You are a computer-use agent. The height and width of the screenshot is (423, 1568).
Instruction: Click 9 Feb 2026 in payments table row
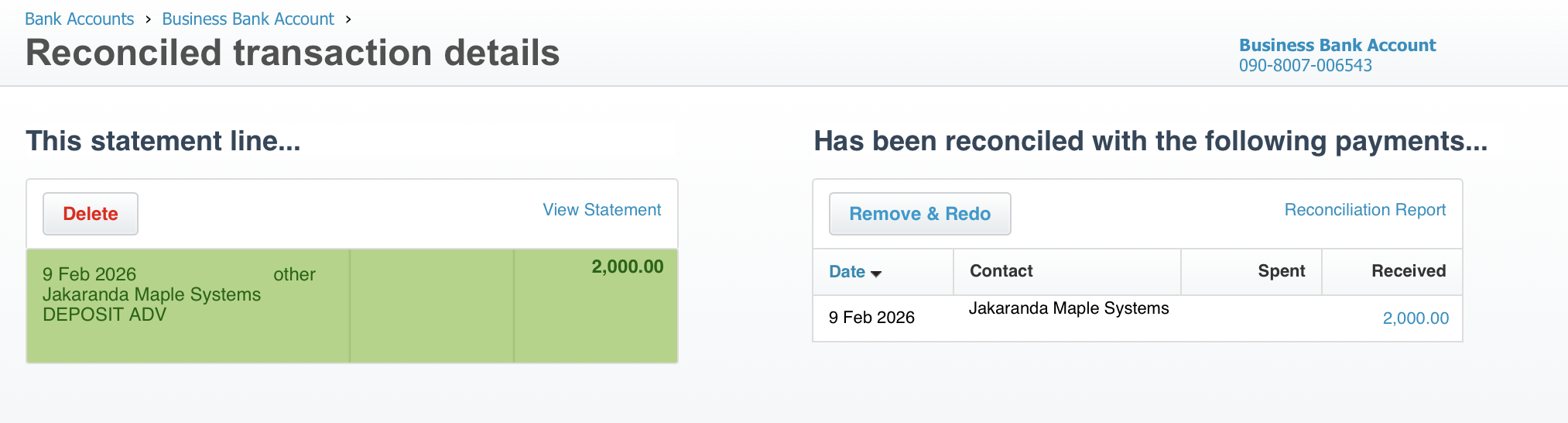[x=871, y=318]
